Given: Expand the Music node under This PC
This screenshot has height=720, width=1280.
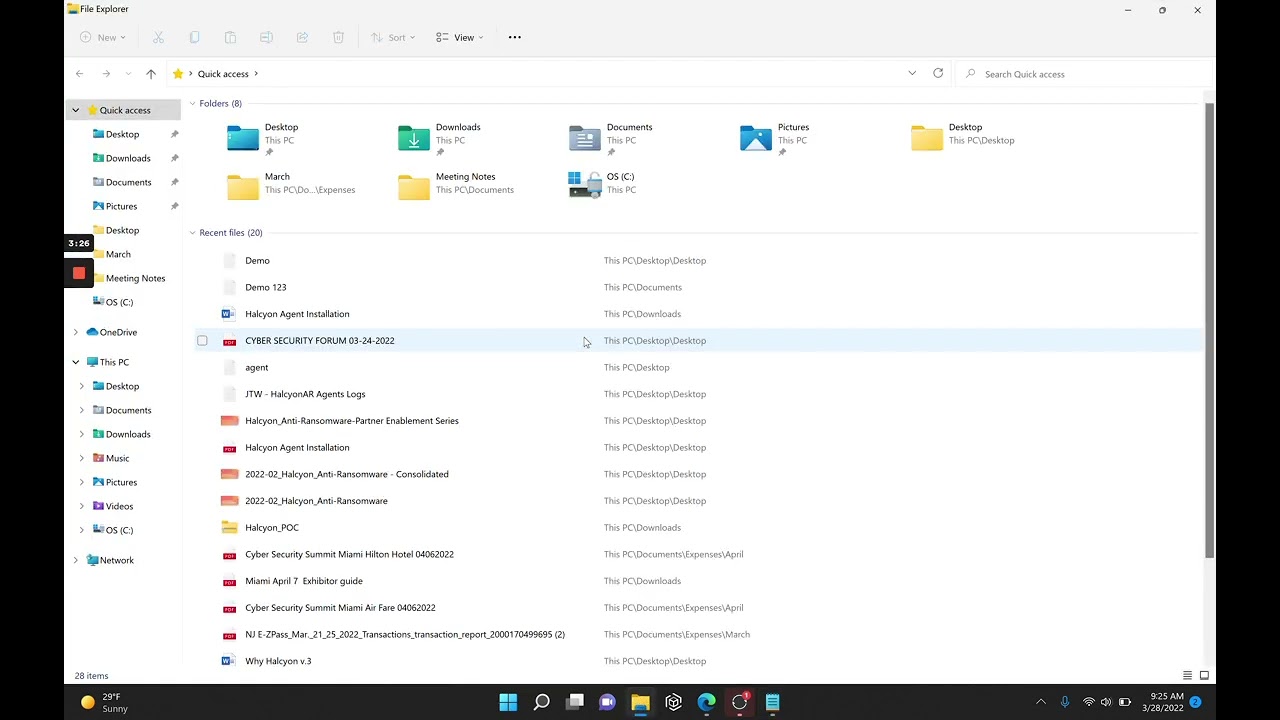Looking at the screenshot, I should coord(82,458).
